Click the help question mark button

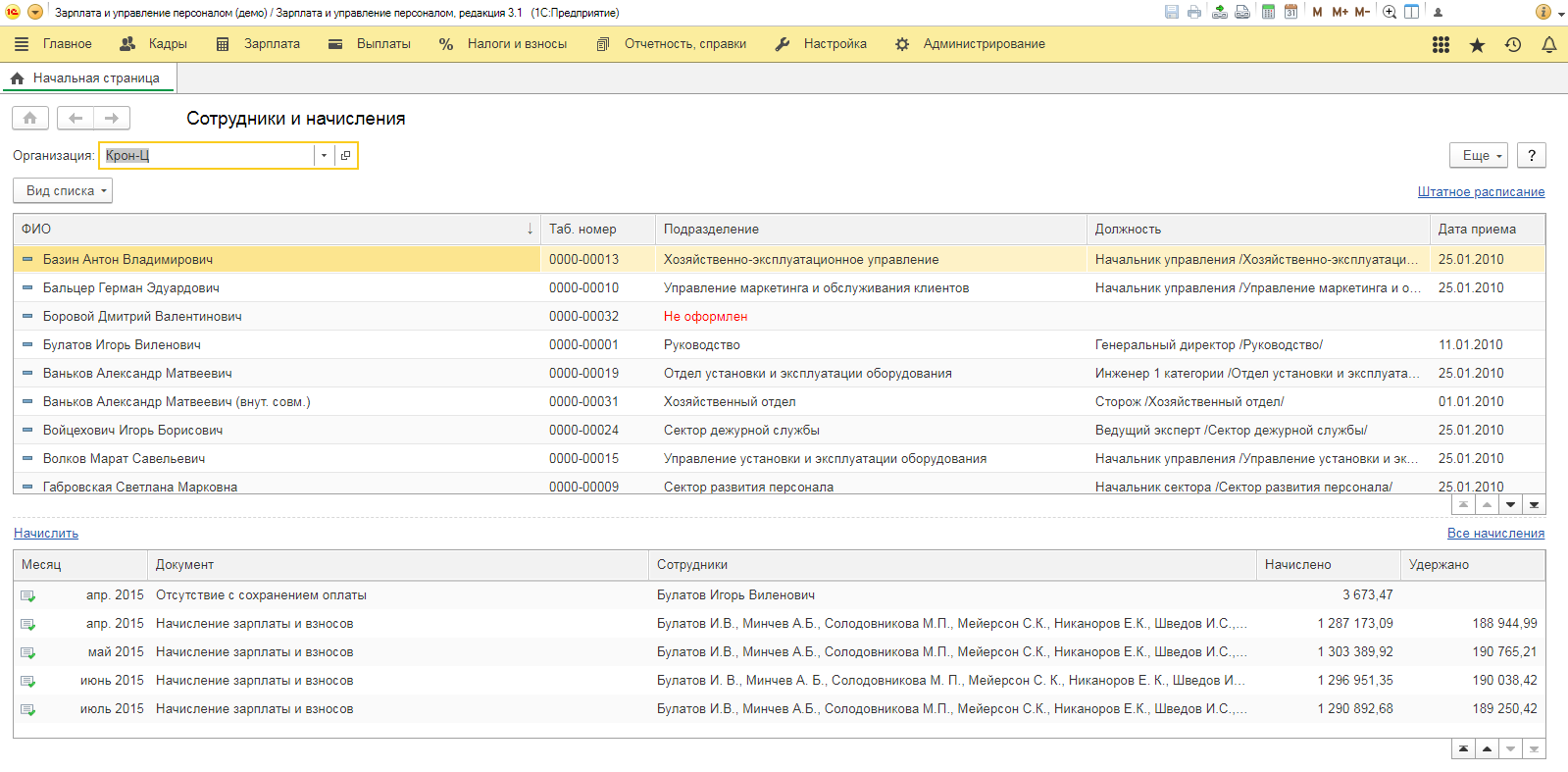1532,155
